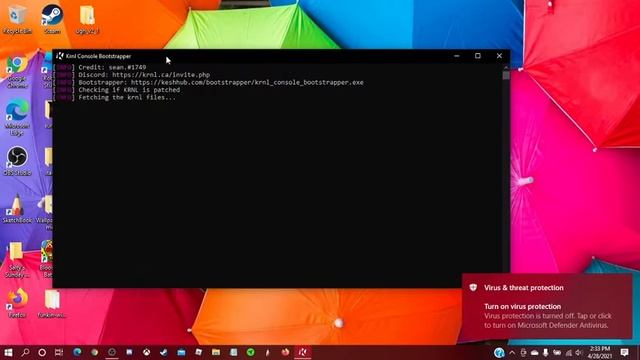The height and width of the screenshot is (360, 640).
Task: Click the 'Fetching the krnl files...' line
Action: tap(127, 98)
